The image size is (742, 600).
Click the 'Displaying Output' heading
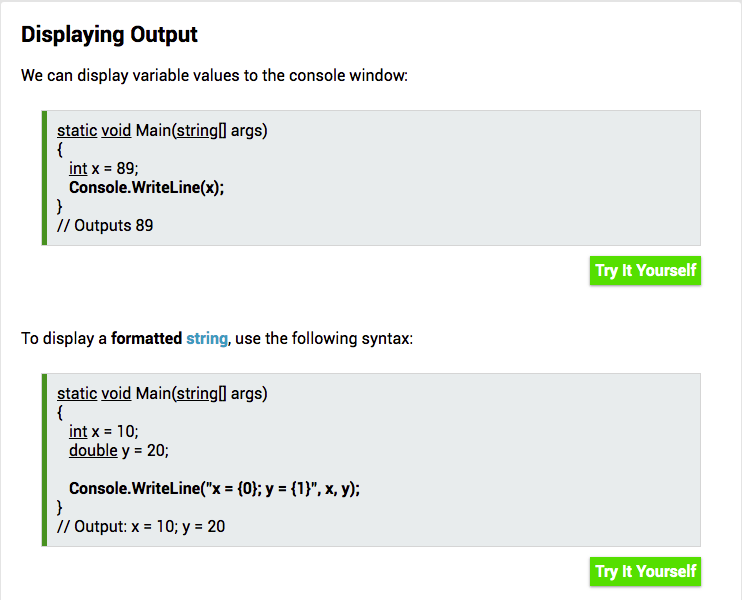(x=109, y=34)
